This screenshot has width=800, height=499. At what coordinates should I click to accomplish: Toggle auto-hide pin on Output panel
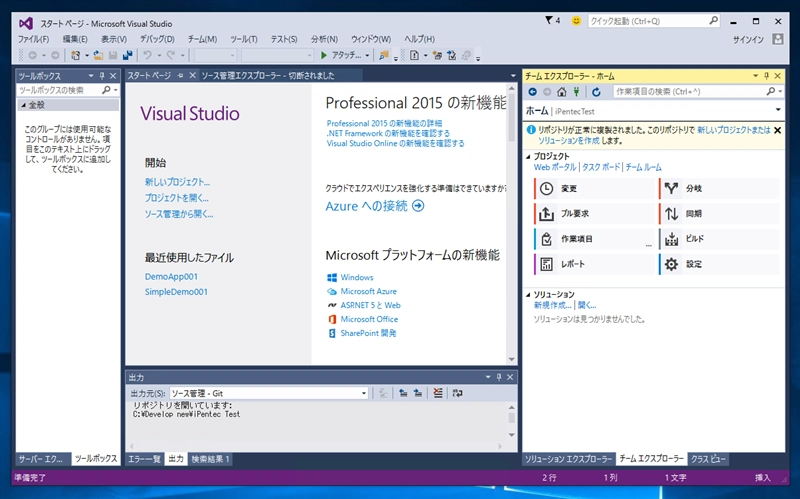499,377
